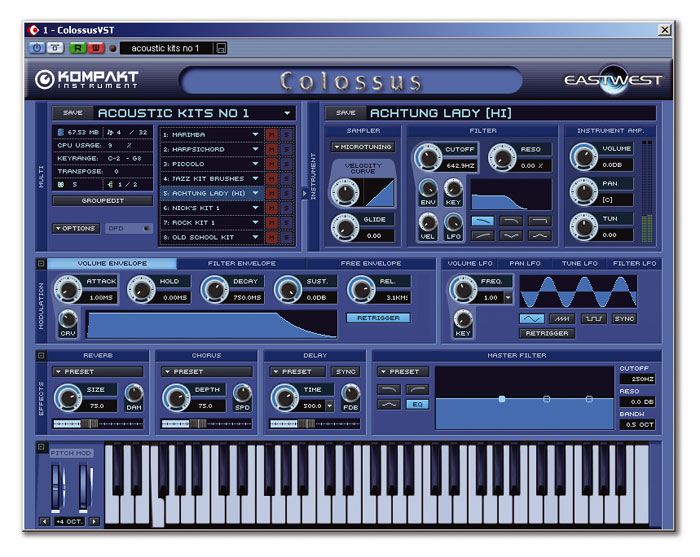Click Save next to Achtung Lady [HI]
The image size is (700, 557).
(346, 113)
